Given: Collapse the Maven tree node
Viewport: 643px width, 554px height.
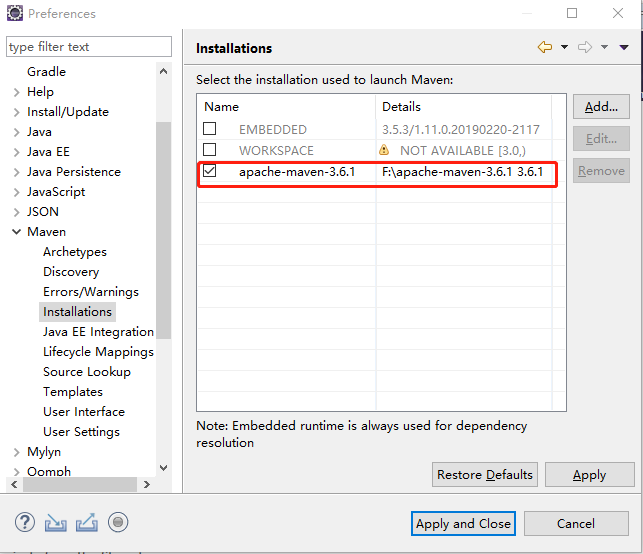Looking at the screenshot, I should click(16, 232).
